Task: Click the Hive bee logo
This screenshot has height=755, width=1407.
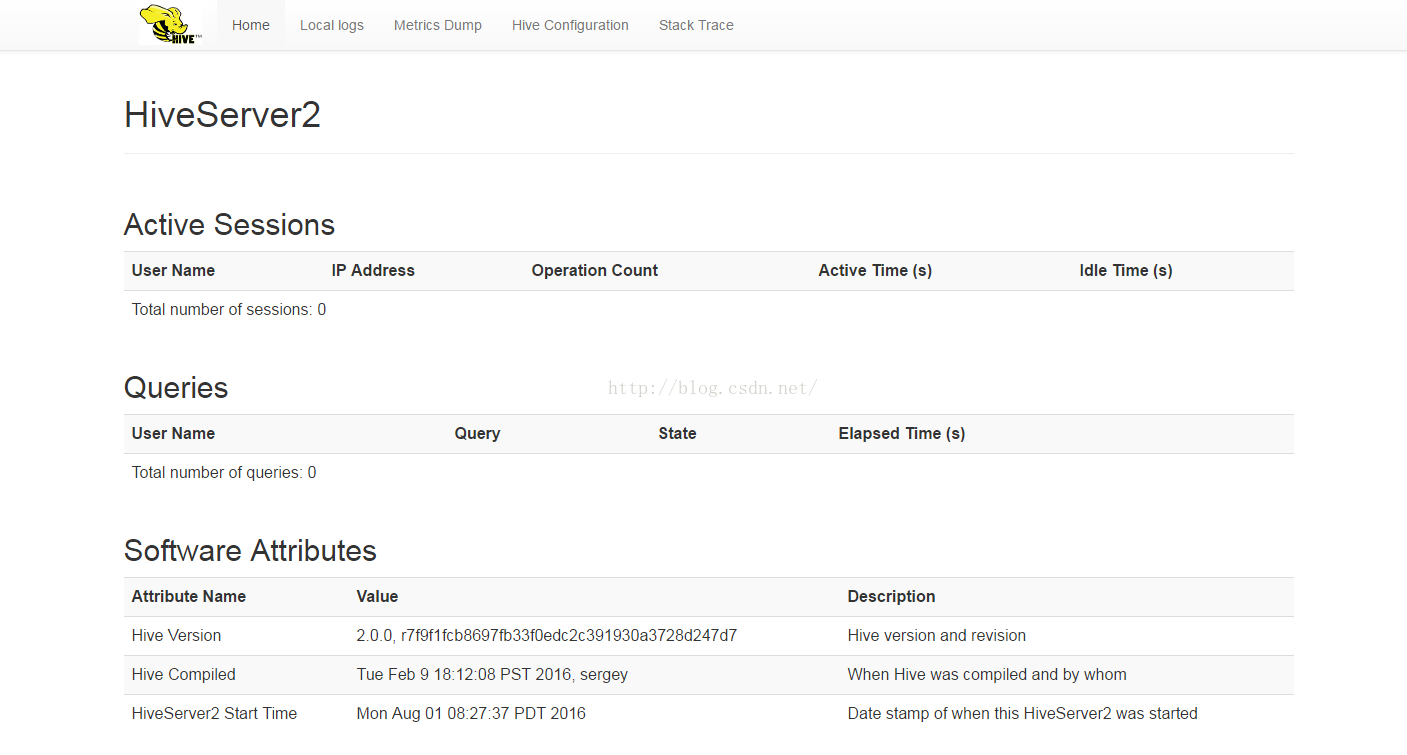Action: 171,24
